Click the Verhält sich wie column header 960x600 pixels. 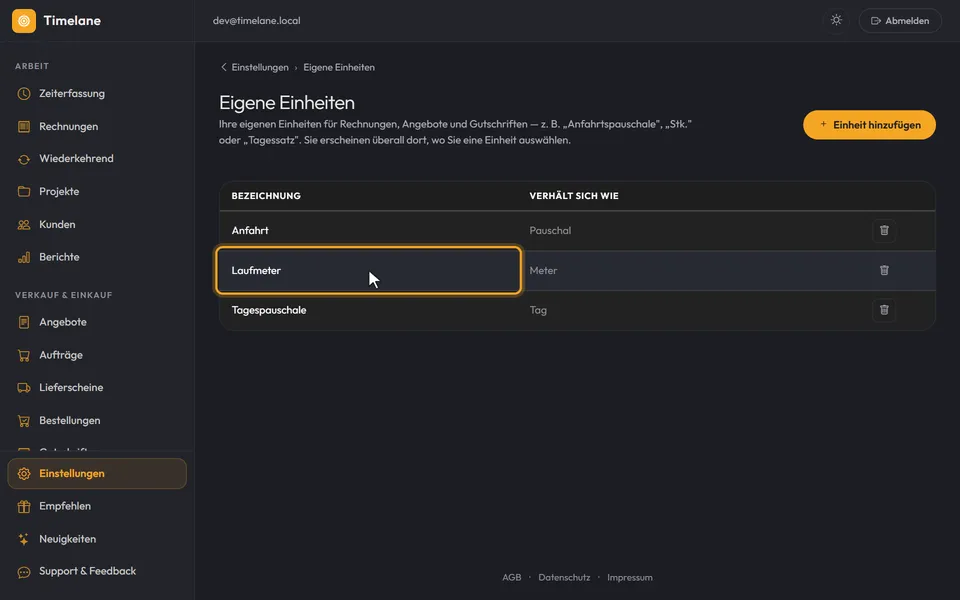pos(574,196)
